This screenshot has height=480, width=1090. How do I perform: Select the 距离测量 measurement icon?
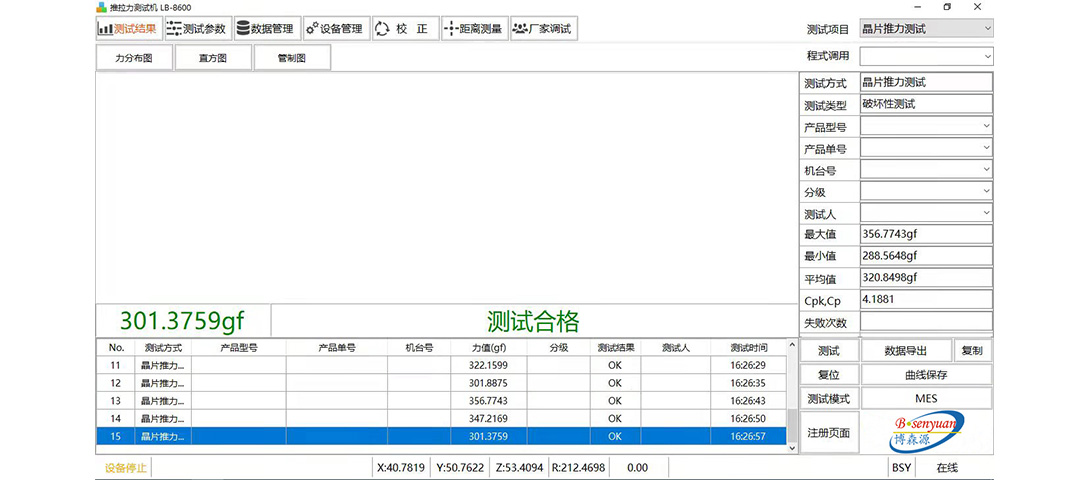pyautogui.click(x=451, y=29)
